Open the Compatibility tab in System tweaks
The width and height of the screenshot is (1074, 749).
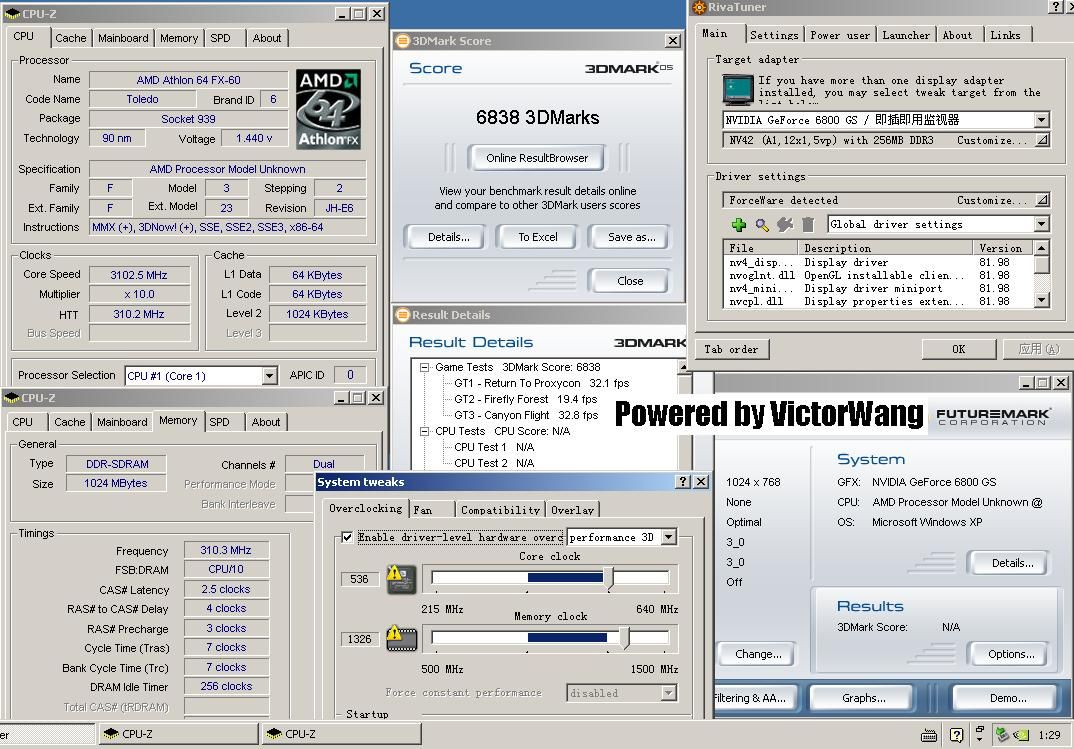[x=500, y=510]
